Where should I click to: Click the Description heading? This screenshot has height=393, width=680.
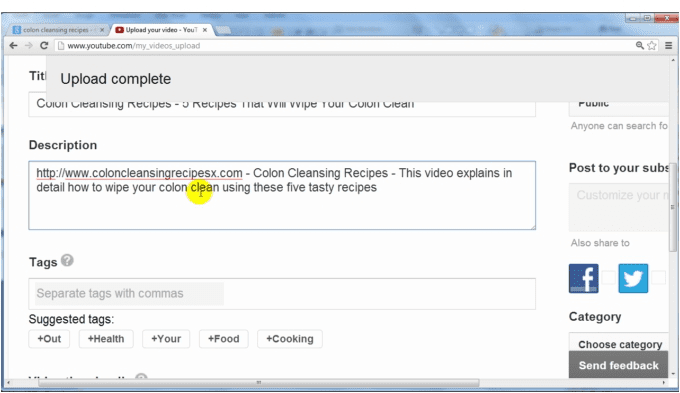click(63, 145)
